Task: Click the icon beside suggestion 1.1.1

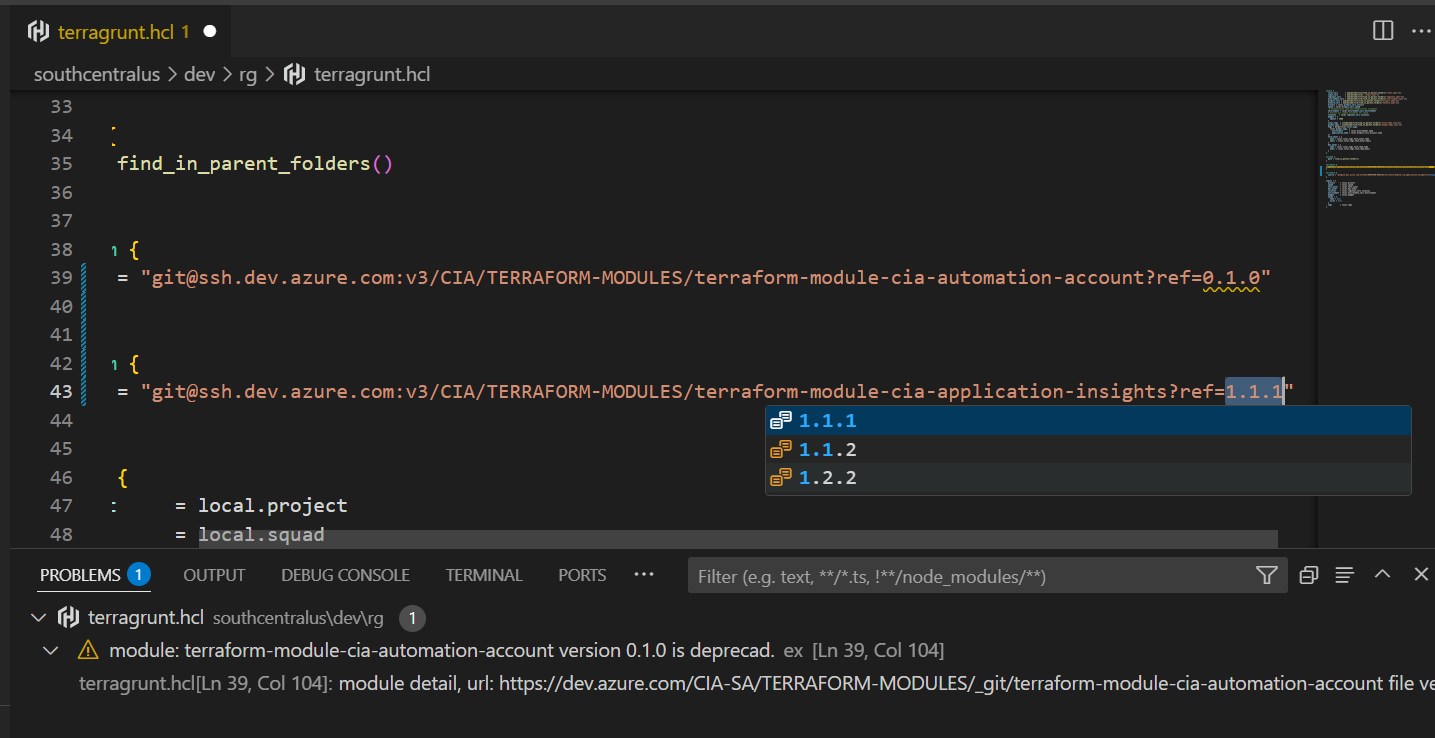Action: [782, 421]
